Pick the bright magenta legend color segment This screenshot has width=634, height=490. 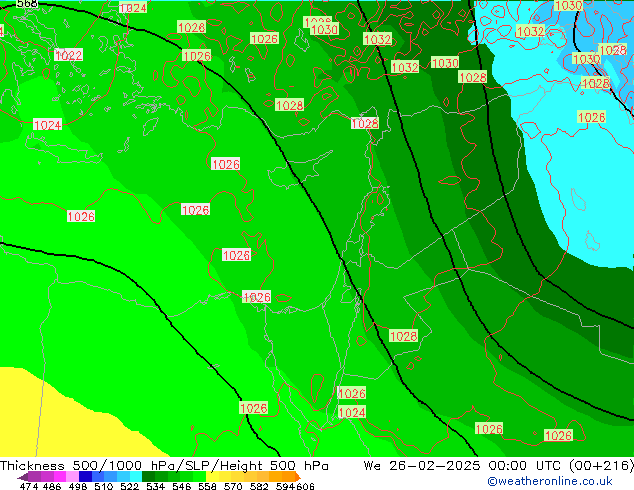60,477
